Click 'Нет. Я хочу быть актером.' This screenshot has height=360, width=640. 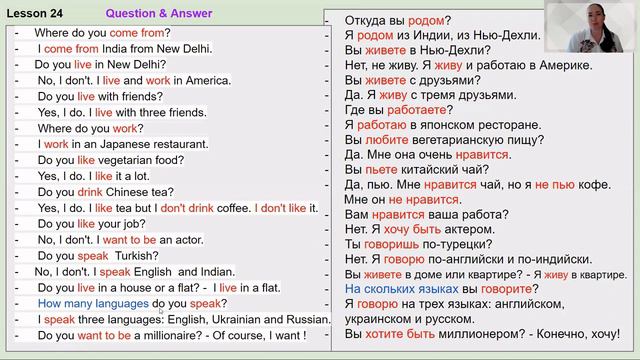[420, 229]
